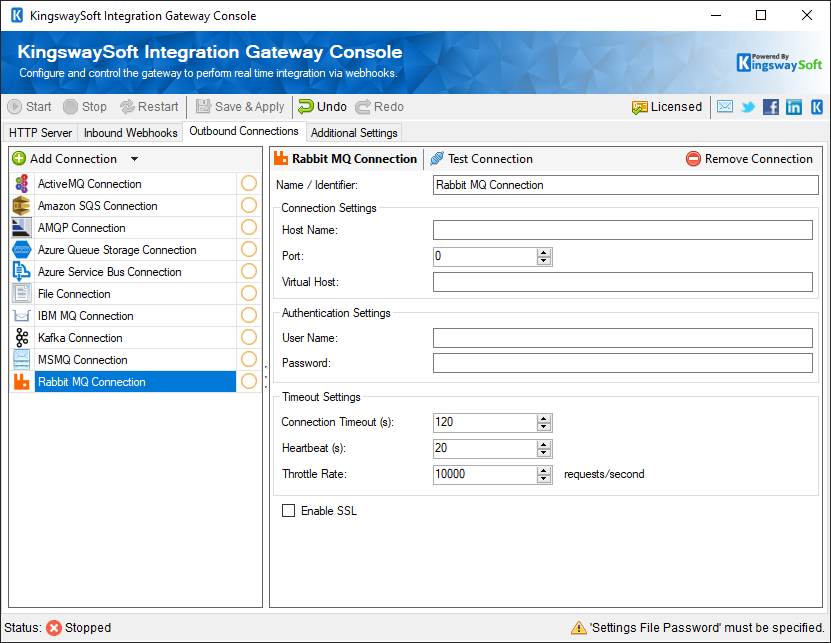Click the Name / Identifier field
The height and width of the screenshot is (643, 831).
(625, 185)
